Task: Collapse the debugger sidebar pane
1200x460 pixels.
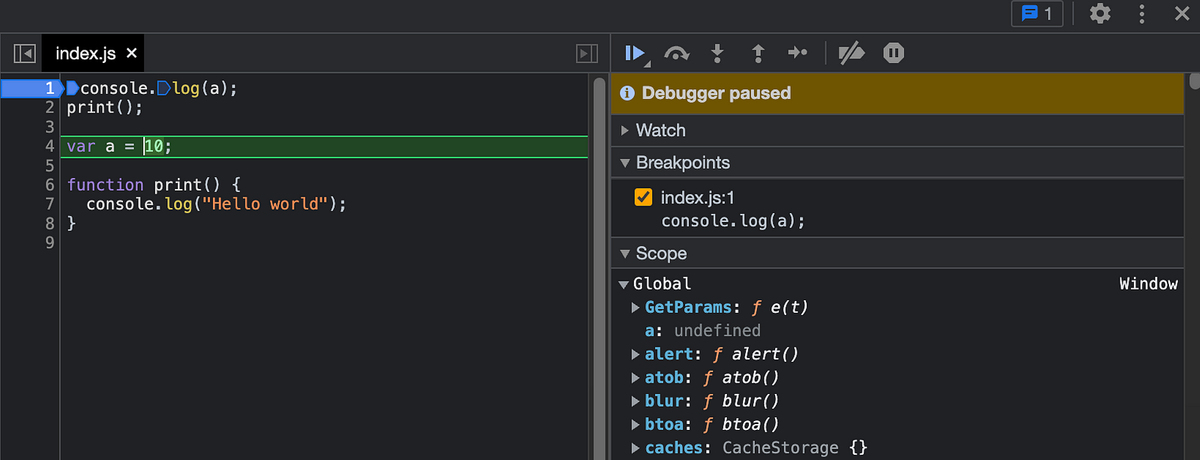Action: coord(587,53)
